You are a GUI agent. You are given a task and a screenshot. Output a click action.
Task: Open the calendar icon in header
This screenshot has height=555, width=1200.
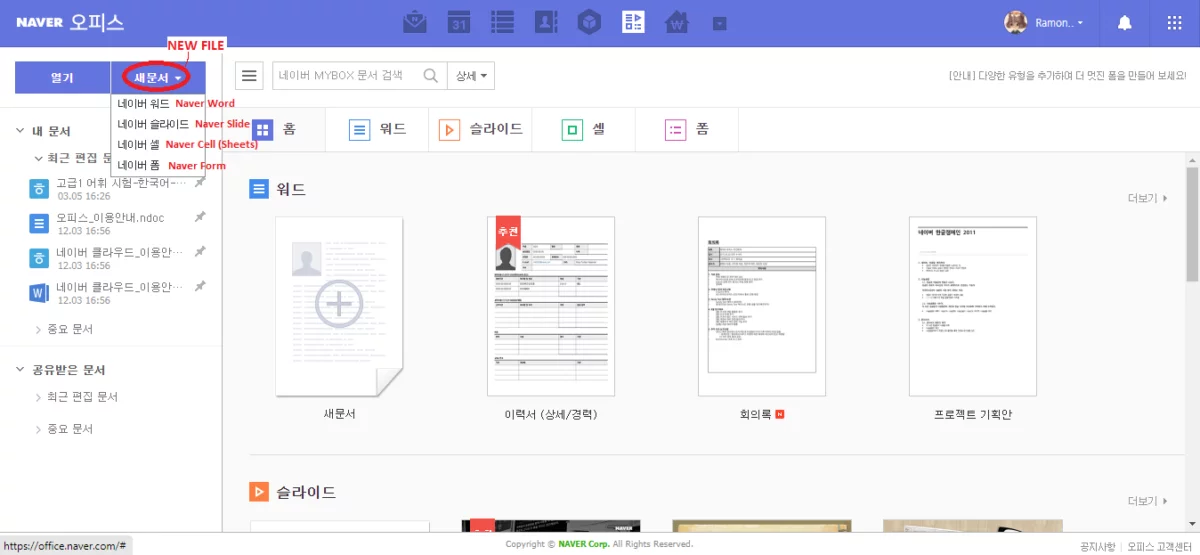(x=458, y=22)
